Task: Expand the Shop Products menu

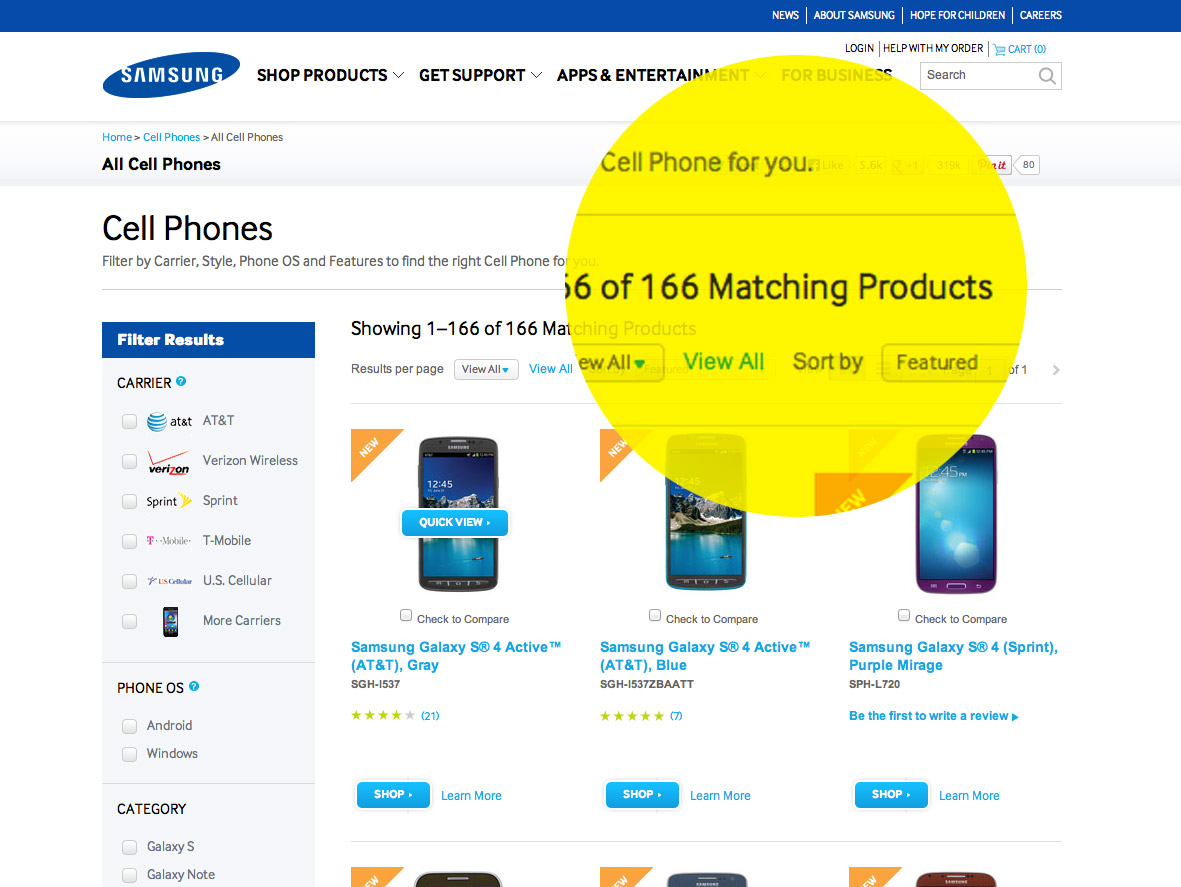Action: point(331,75)
